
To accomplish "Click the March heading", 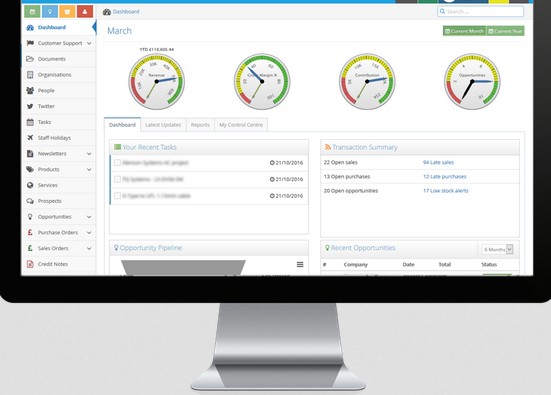I will pyautogui.click(x=119, y=31).
